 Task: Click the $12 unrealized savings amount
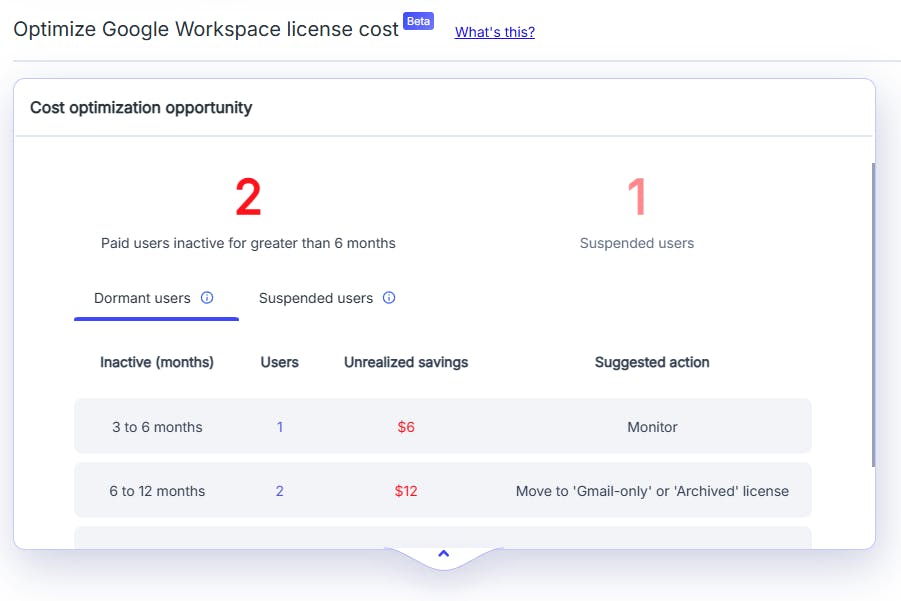(x=406, y=491)
